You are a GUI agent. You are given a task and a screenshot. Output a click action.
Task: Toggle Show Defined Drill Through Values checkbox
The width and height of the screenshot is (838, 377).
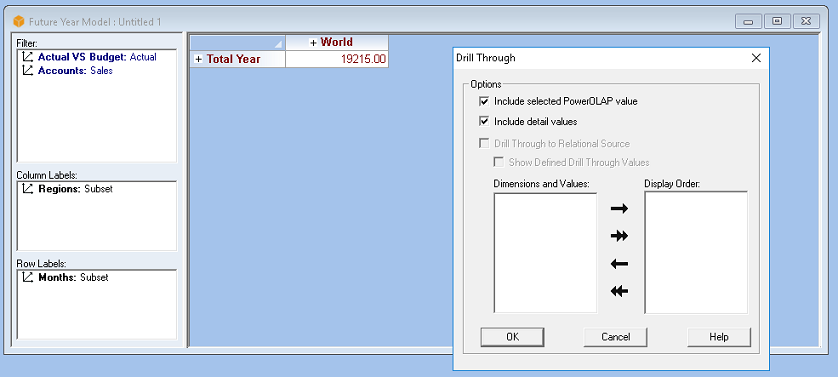click(499, 162)
